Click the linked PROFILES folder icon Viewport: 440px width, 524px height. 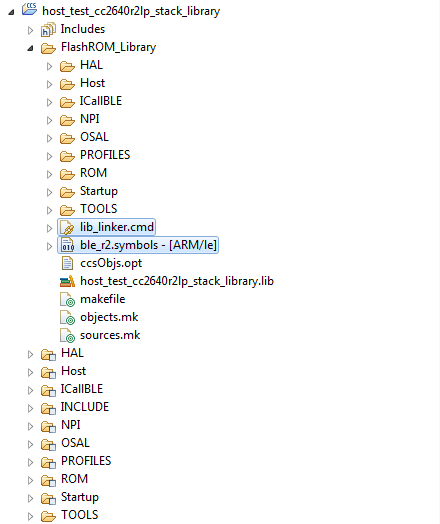[x=48, y=463]
